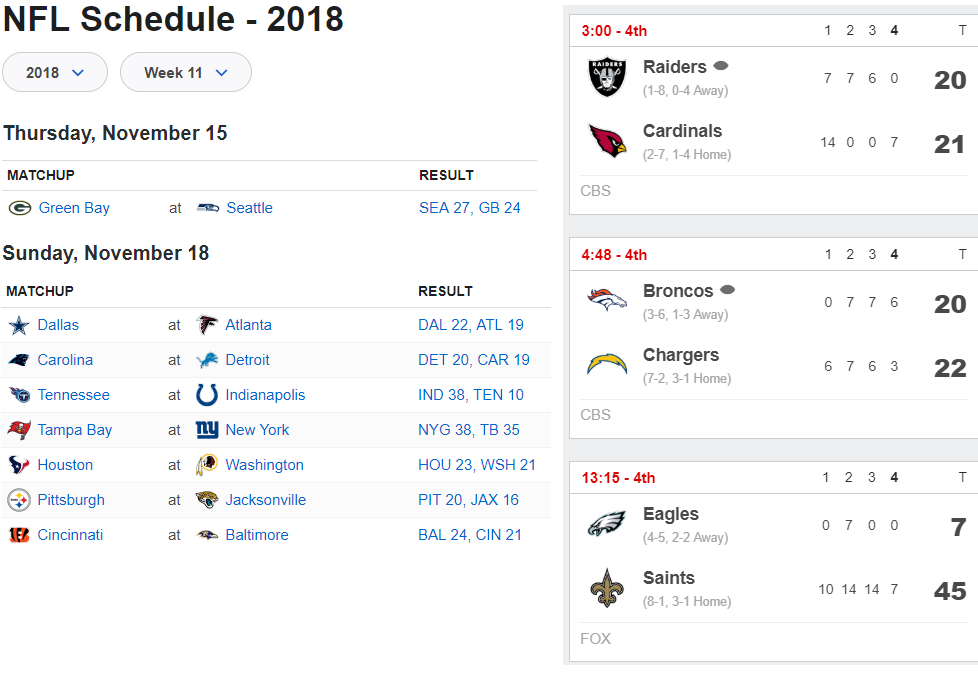Open the Houston team link
978x679 pixels.
[65, 465]
